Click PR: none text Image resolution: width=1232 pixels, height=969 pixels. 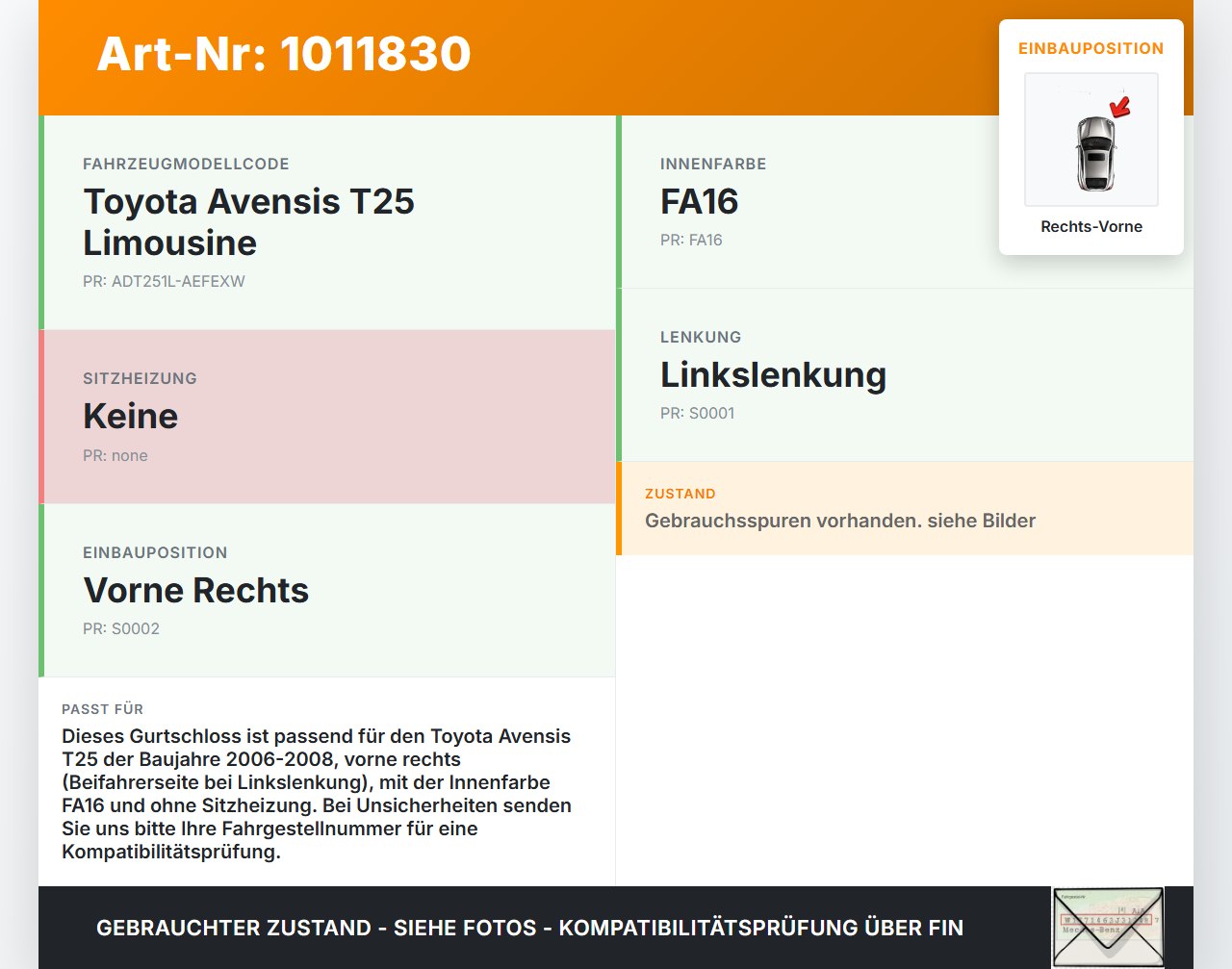pyautogui.click(x=115, y=455)
